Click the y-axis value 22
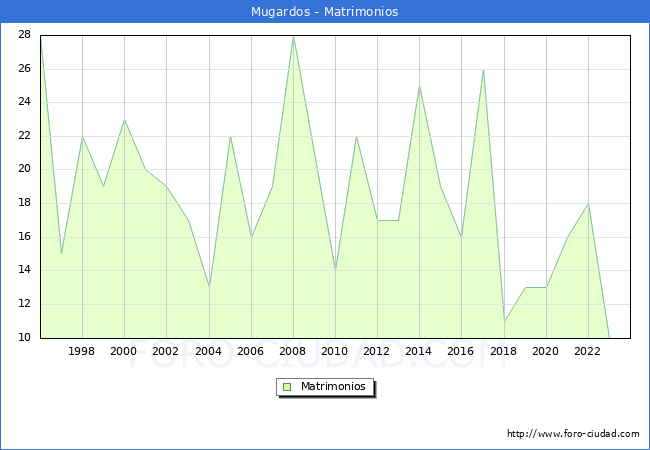Image resolution: width=650 pixels, height=450 pixels. pyautogui.click(x=24, y=136)
